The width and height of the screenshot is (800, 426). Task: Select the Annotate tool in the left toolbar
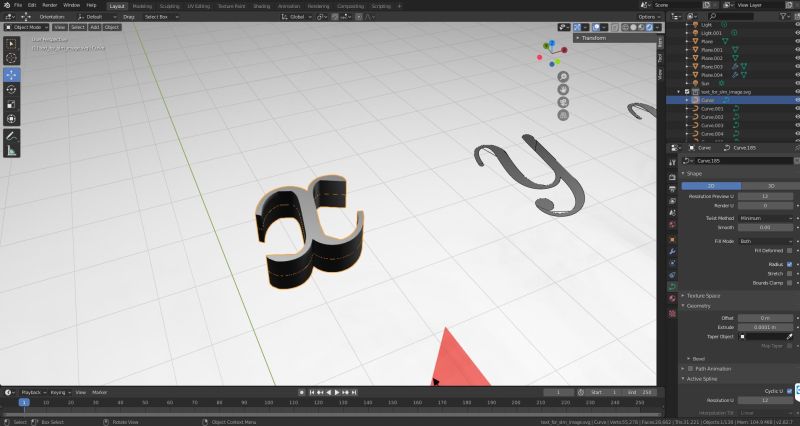[11, 136]
